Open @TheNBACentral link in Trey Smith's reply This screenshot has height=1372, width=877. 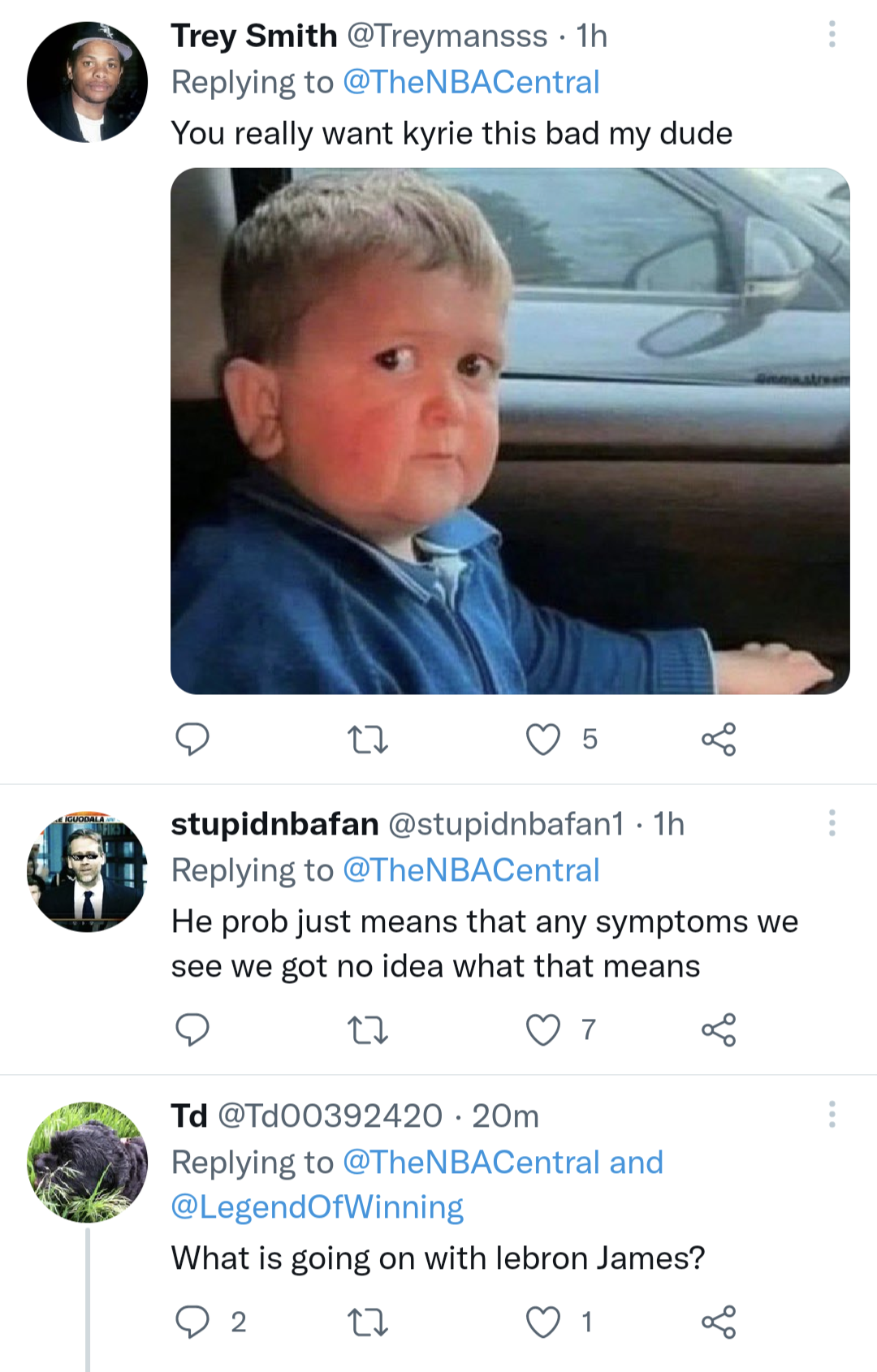[x=471, y=82]
